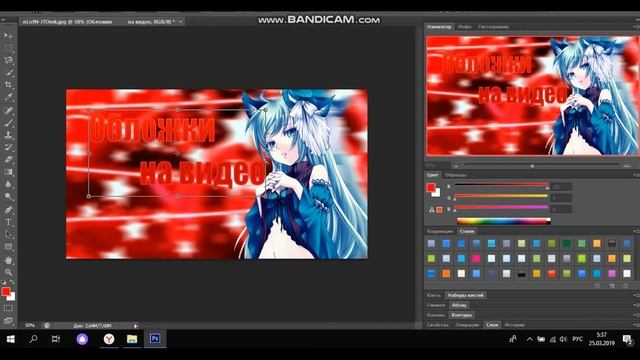The width and height of the screenshot is (640, 360).
Task: Select the Lasso tool
Action: [x=8, y=60]
